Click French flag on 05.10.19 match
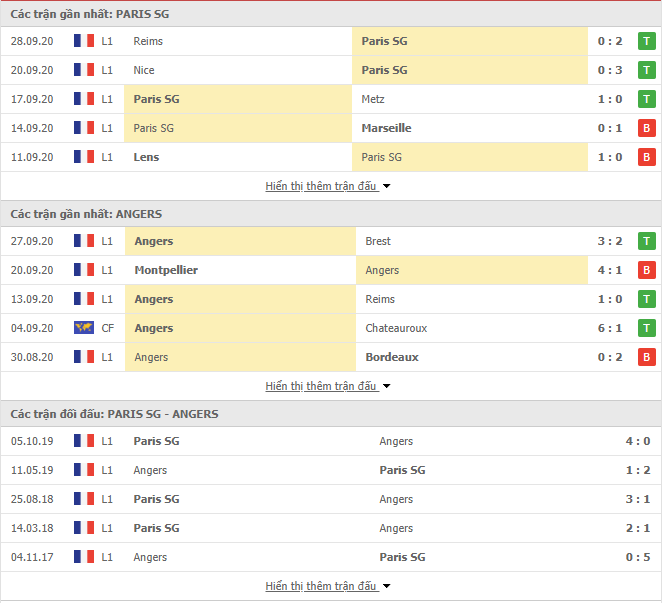 (84, 441)
